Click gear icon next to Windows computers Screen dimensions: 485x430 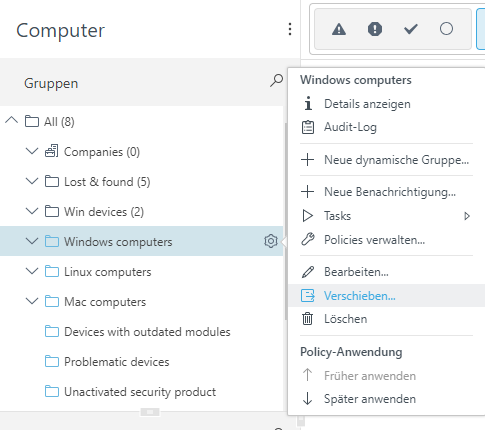point(271,241)
